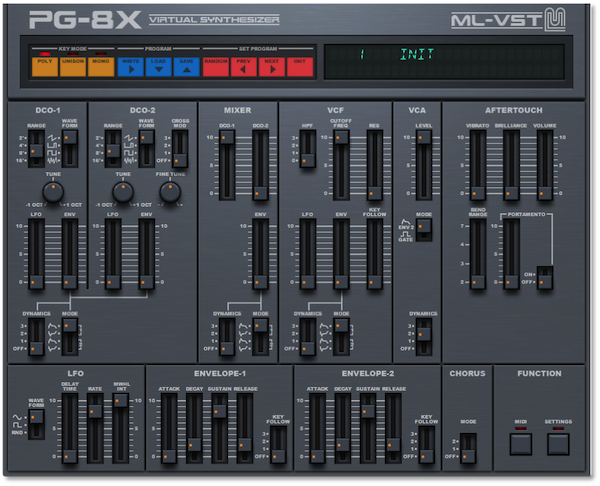Click the LFO WAVE FORM switch

(x=36, y=424)
